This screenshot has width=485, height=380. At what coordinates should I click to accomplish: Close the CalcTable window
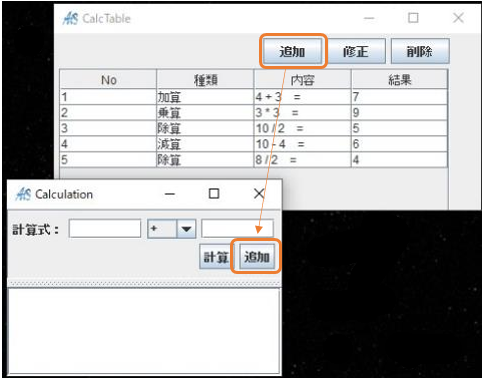458,18
